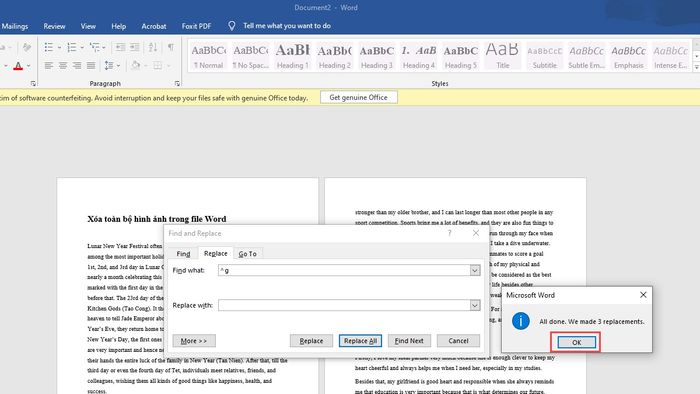Image resolution: width=700 pixels, height=394 pixels.
Task: Open the Review ribbon tab
Action: [54, 26]
